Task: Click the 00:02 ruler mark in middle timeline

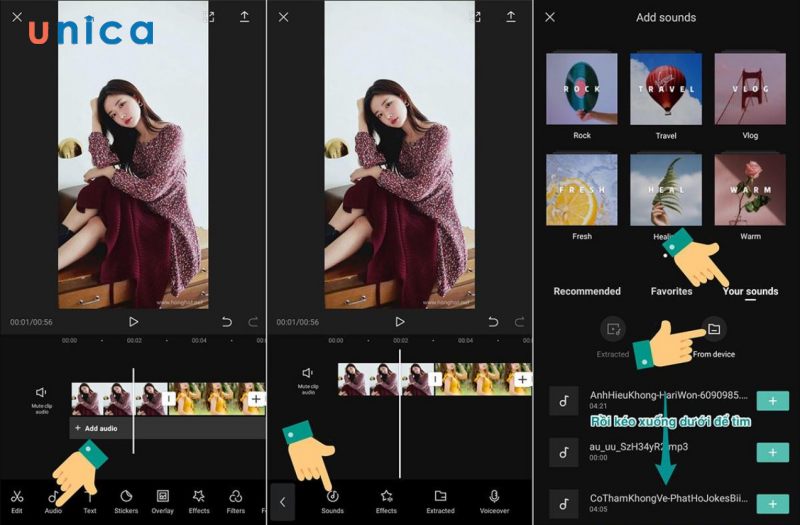Action: pyautogui.click(x=401, y=340)
